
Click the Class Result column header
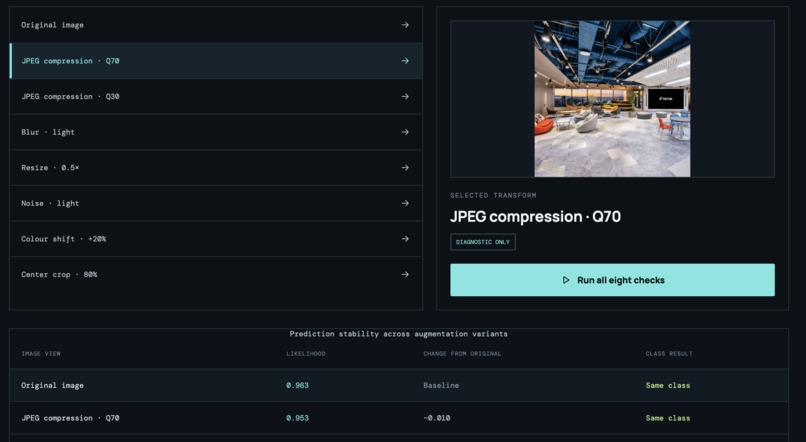tap(669, 354)
